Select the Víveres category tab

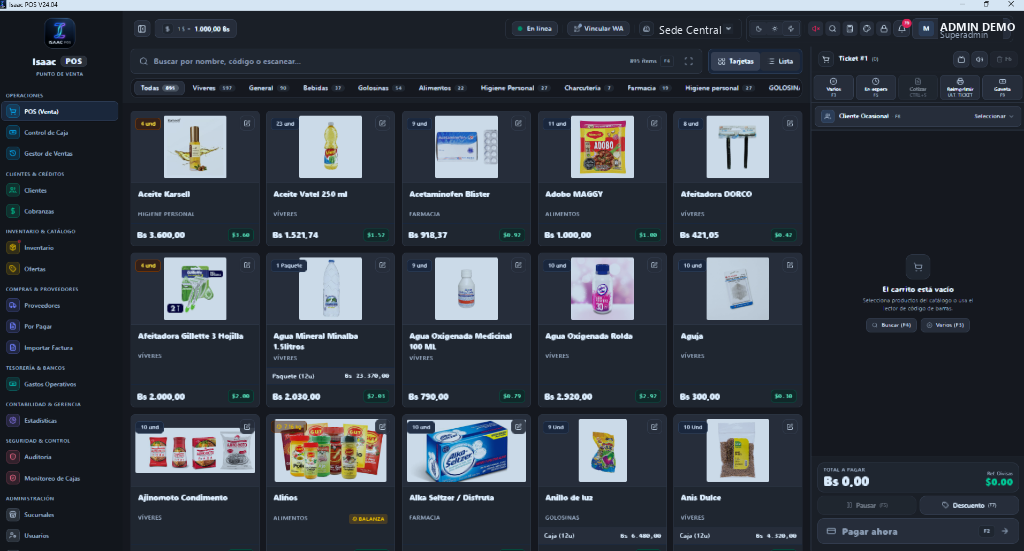[x=213, y=88]
